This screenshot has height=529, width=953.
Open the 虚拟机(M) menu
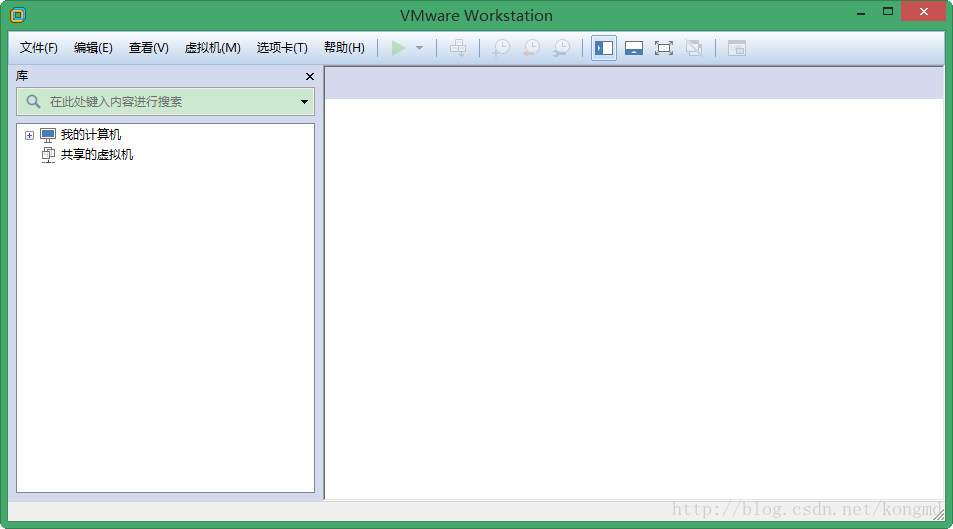click(x=213, y=47)
